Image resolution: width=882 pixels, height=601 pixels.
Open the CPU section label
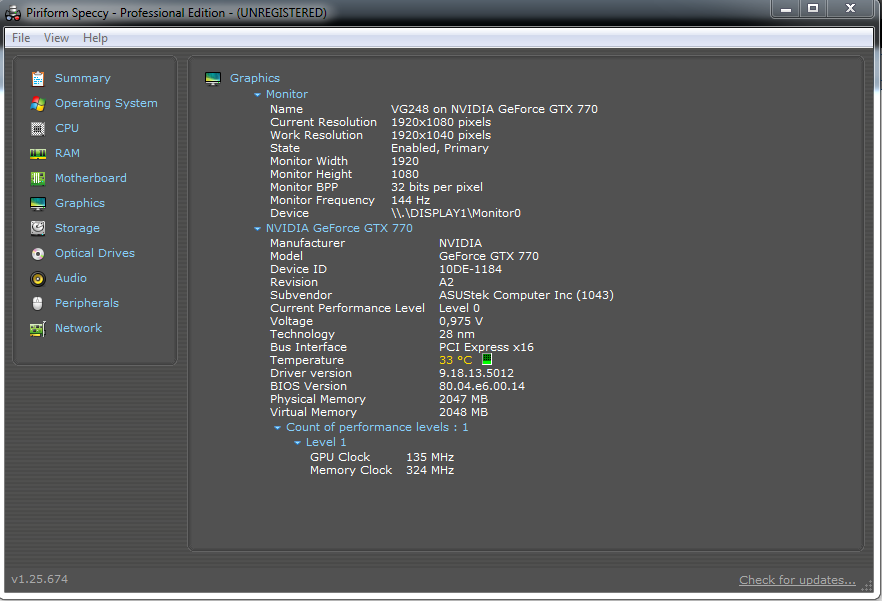(66, 128)
